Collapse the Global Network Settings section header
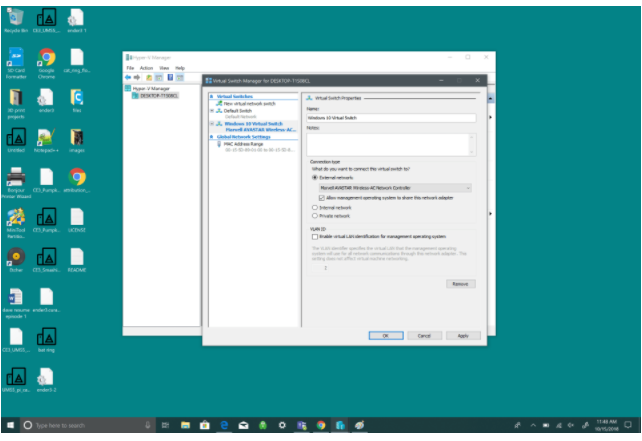This screenshot has width=642, height=441. [x=212, y=137]
